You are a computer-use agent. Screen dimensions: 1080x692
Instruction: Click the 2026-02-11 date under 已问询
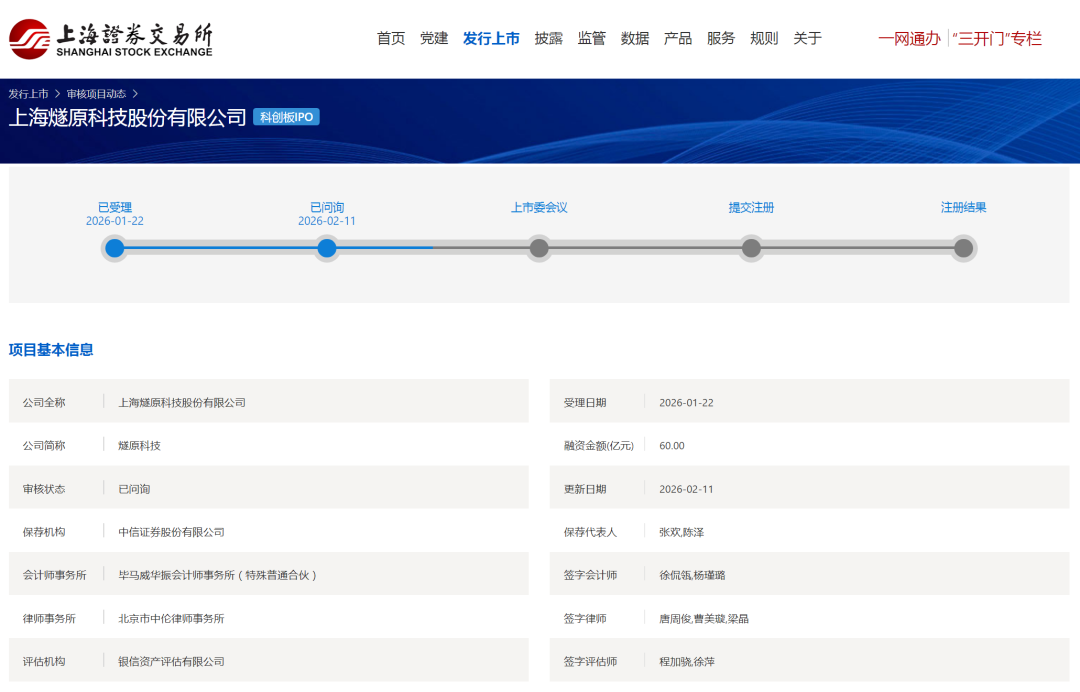tap(327, 221)
